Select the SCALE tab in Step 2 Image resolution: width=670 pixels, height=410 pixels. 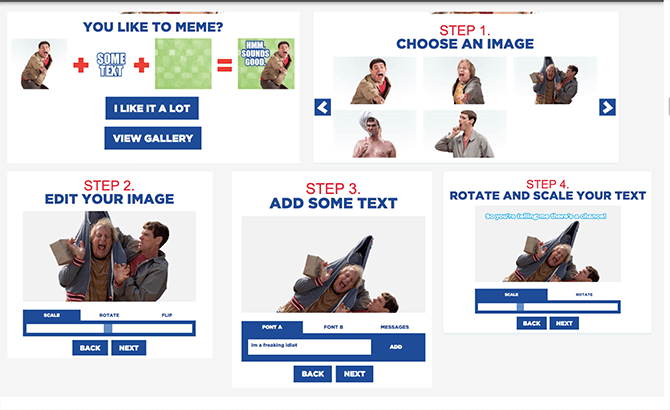(52, 315)
